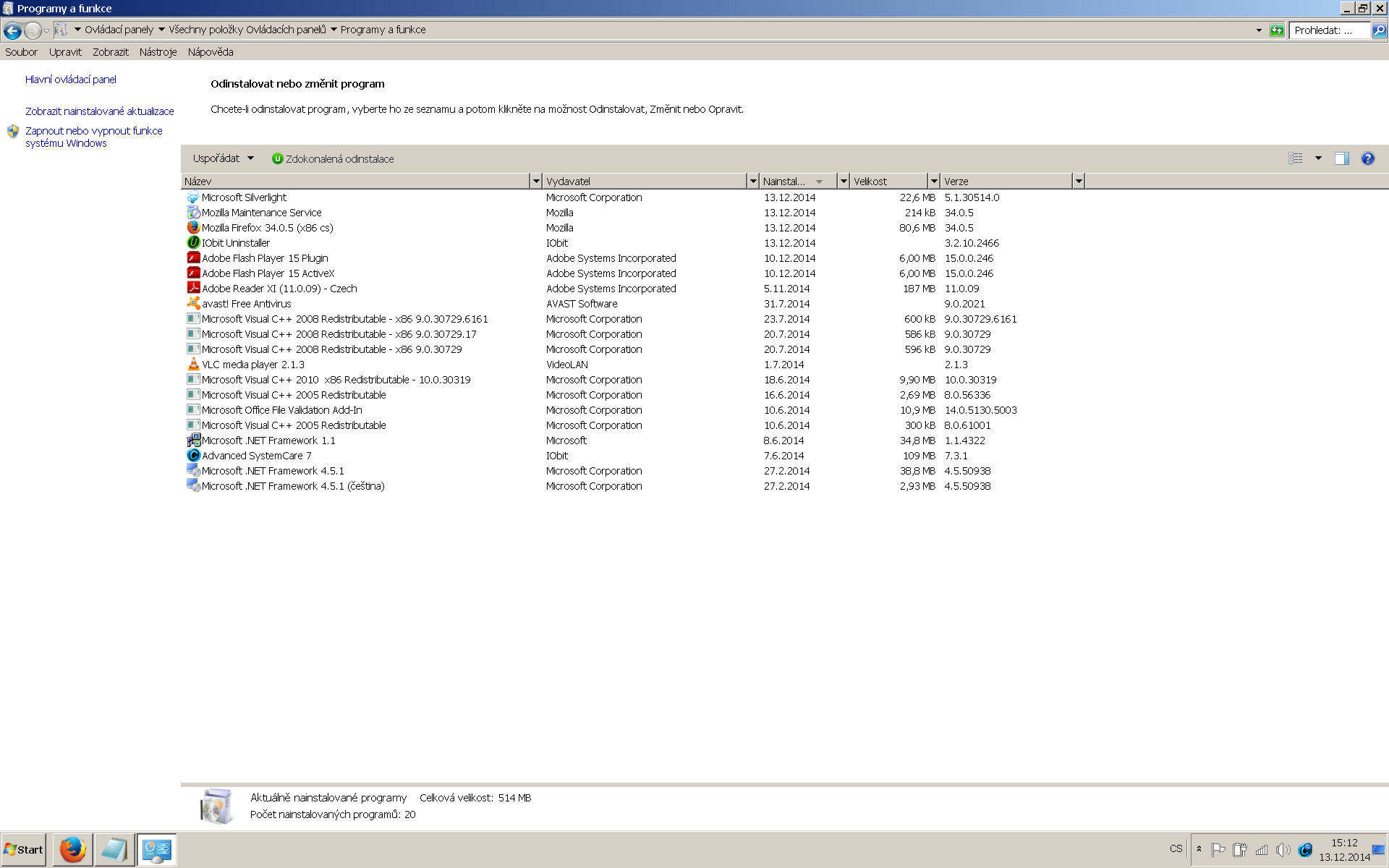
Task: Click the Advanced SystemCare 7 icon
Action: [x=193, y=456]
